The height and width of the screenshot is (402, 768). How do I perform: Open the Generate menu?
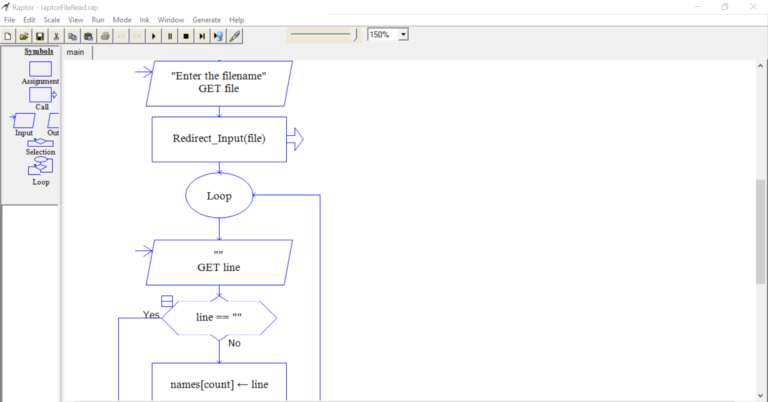(x=207, y=20)
